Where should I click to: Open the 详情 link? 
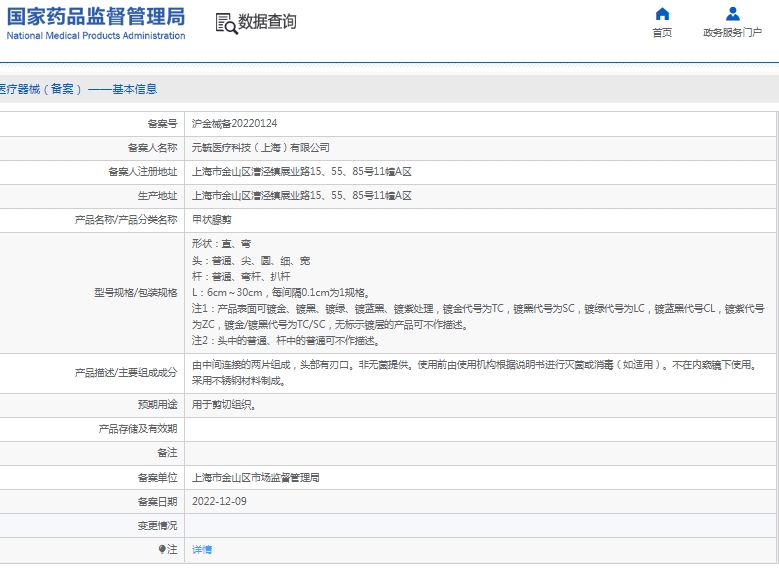(x=202, y=549)
